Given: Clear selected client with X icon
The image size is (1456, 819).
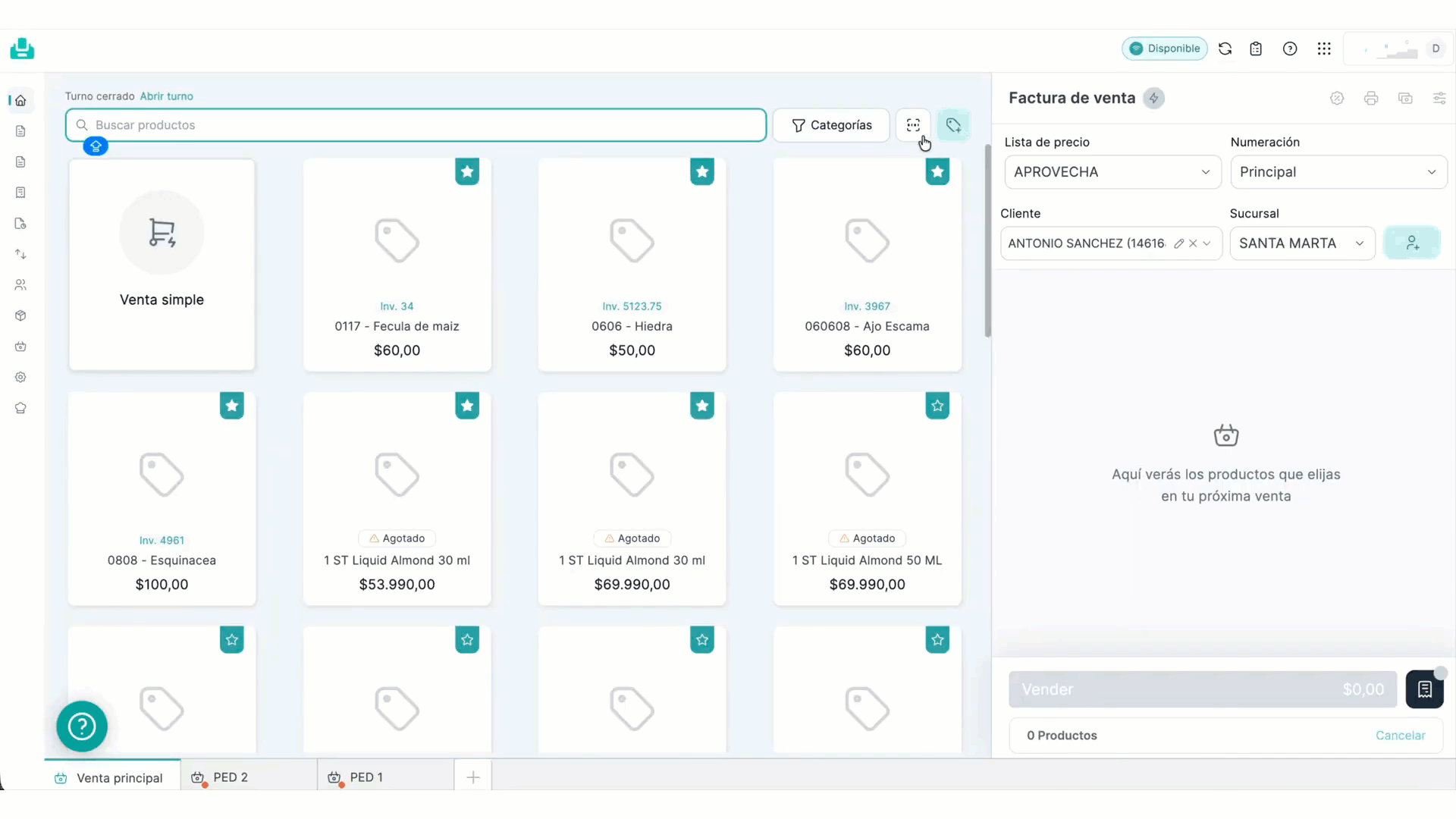Looking at the screenshot, I should coord(1193,243).
